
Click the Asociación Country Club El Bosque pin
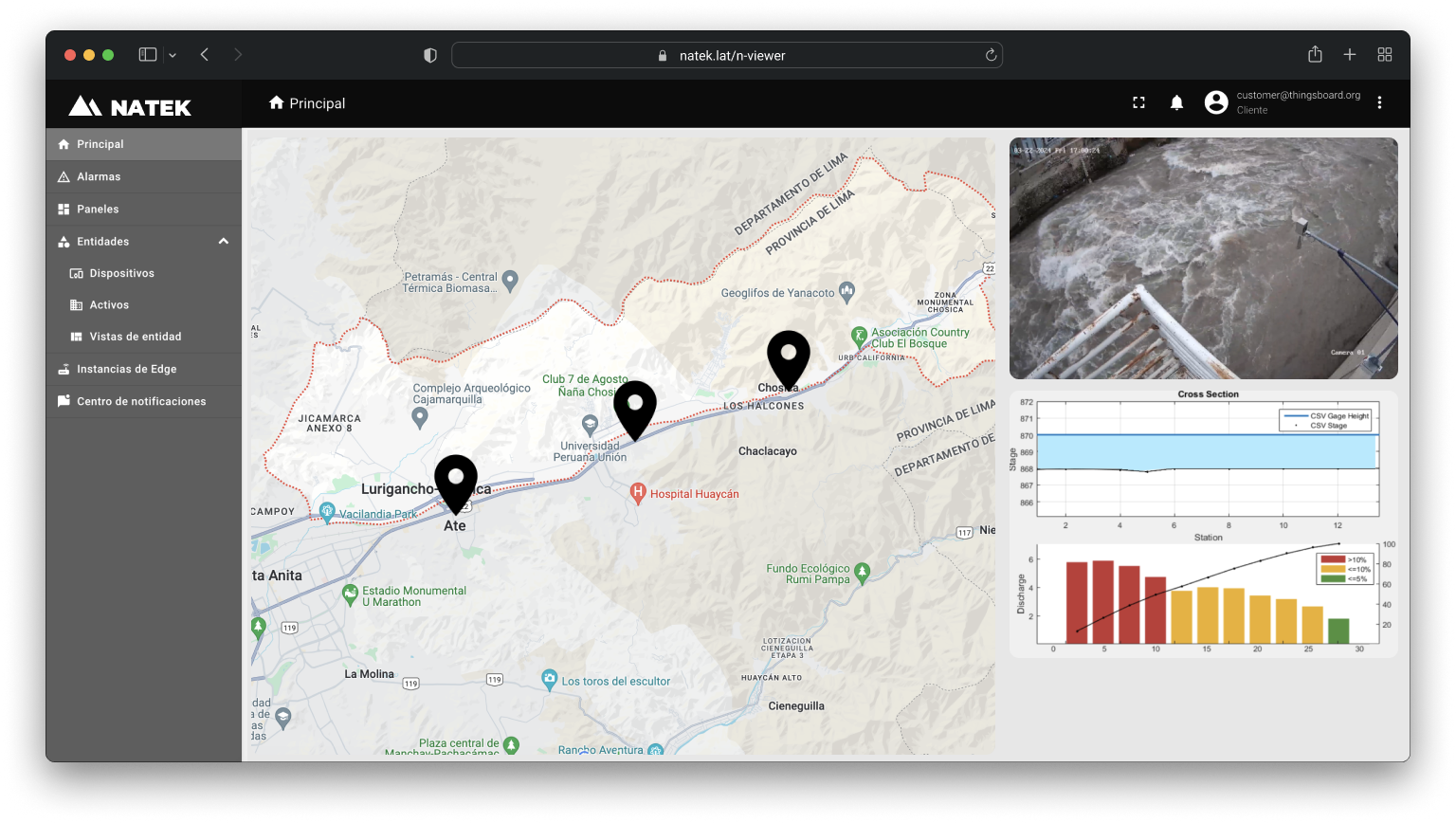click(859, 336)
